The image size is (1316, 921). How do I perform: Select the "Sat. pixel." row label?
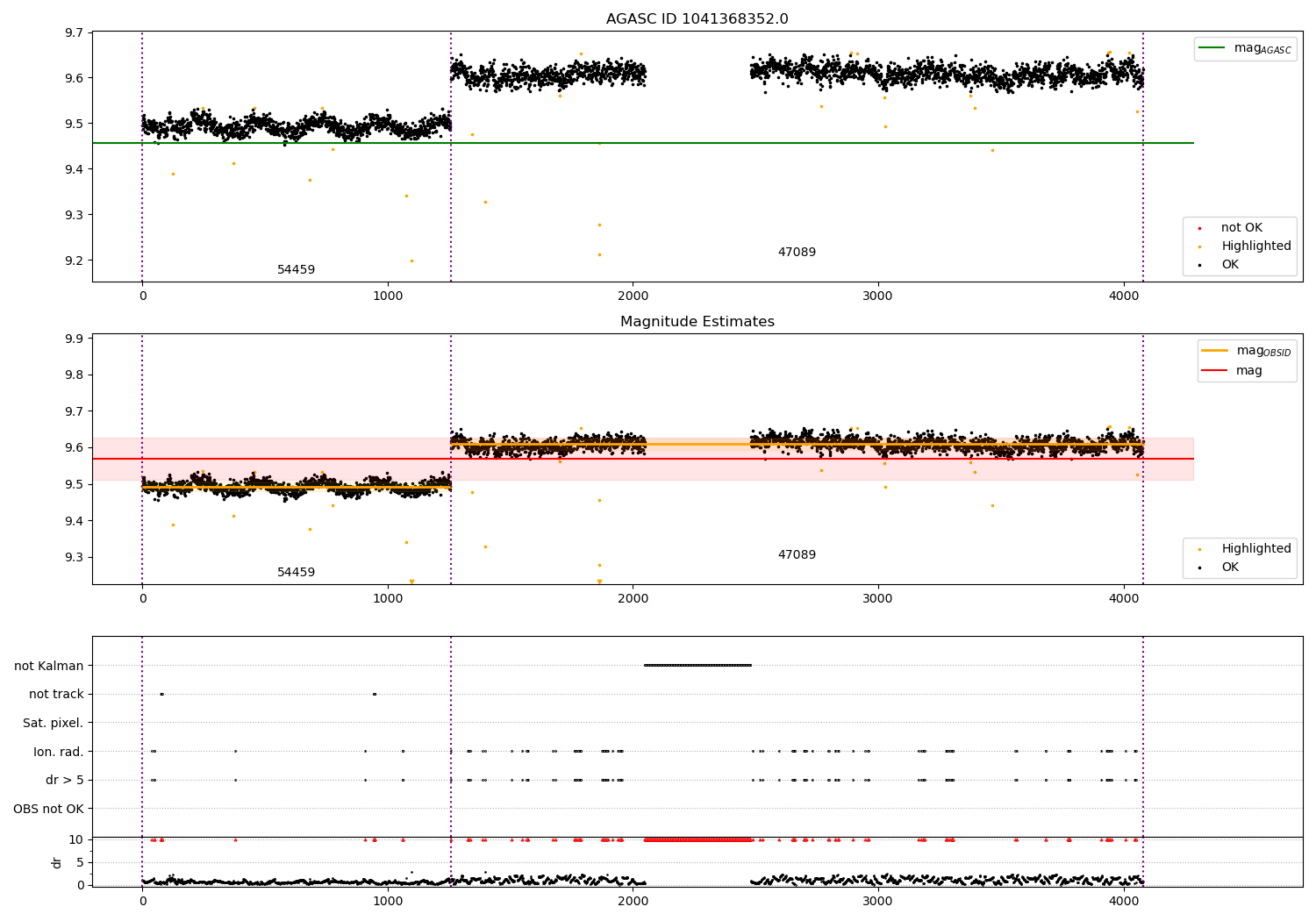tap(54, 724)
